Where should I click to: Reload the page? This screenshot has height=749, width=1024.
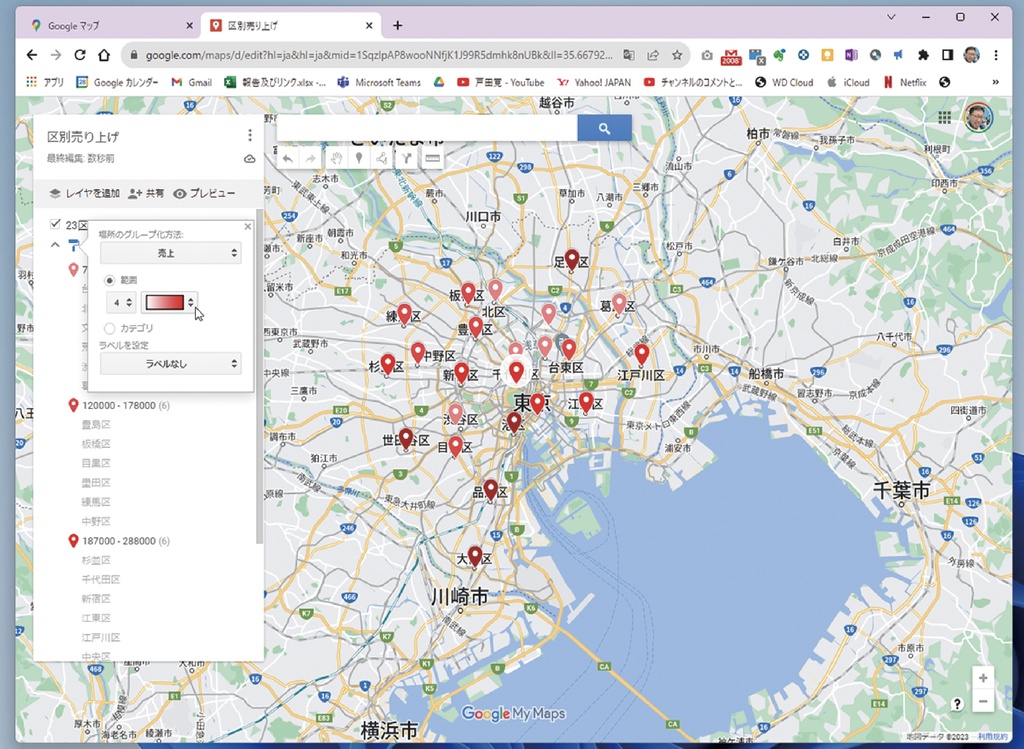tap(80, 56)
